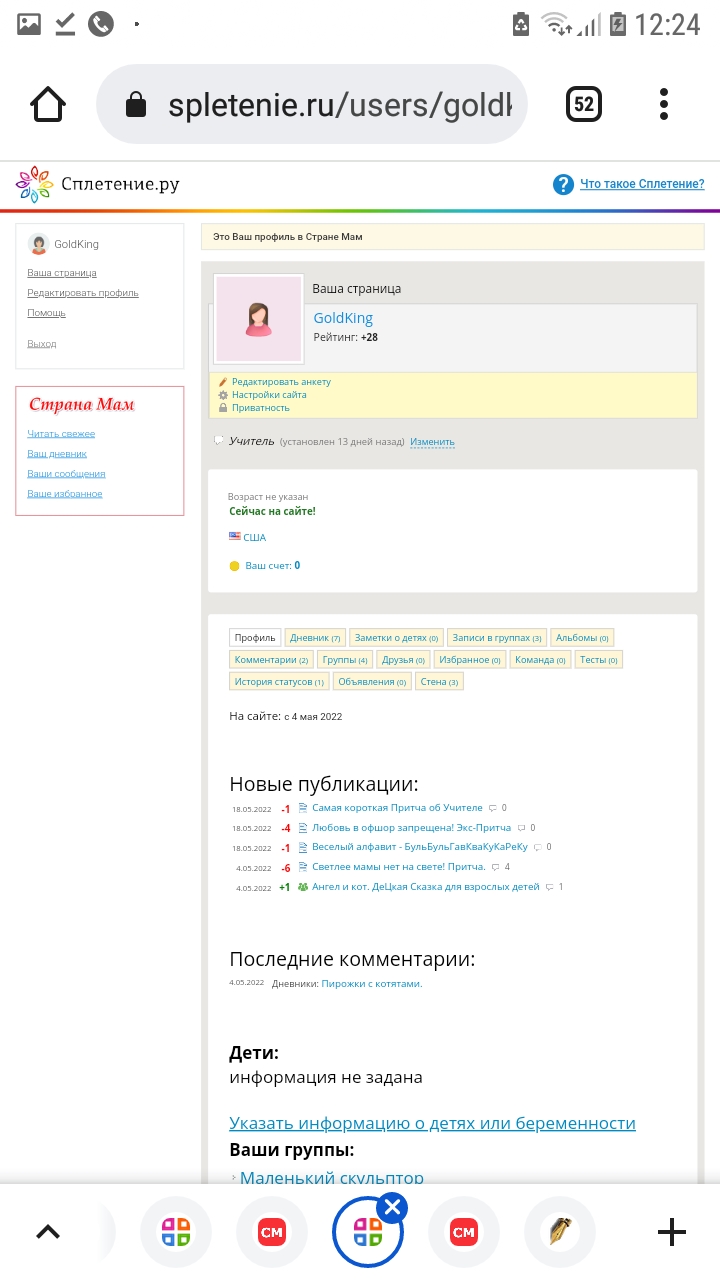Click the Помощь sidebar link
Image resolution: width=720 pixels, height=1280 pixels.
click(x=46, y=313)
